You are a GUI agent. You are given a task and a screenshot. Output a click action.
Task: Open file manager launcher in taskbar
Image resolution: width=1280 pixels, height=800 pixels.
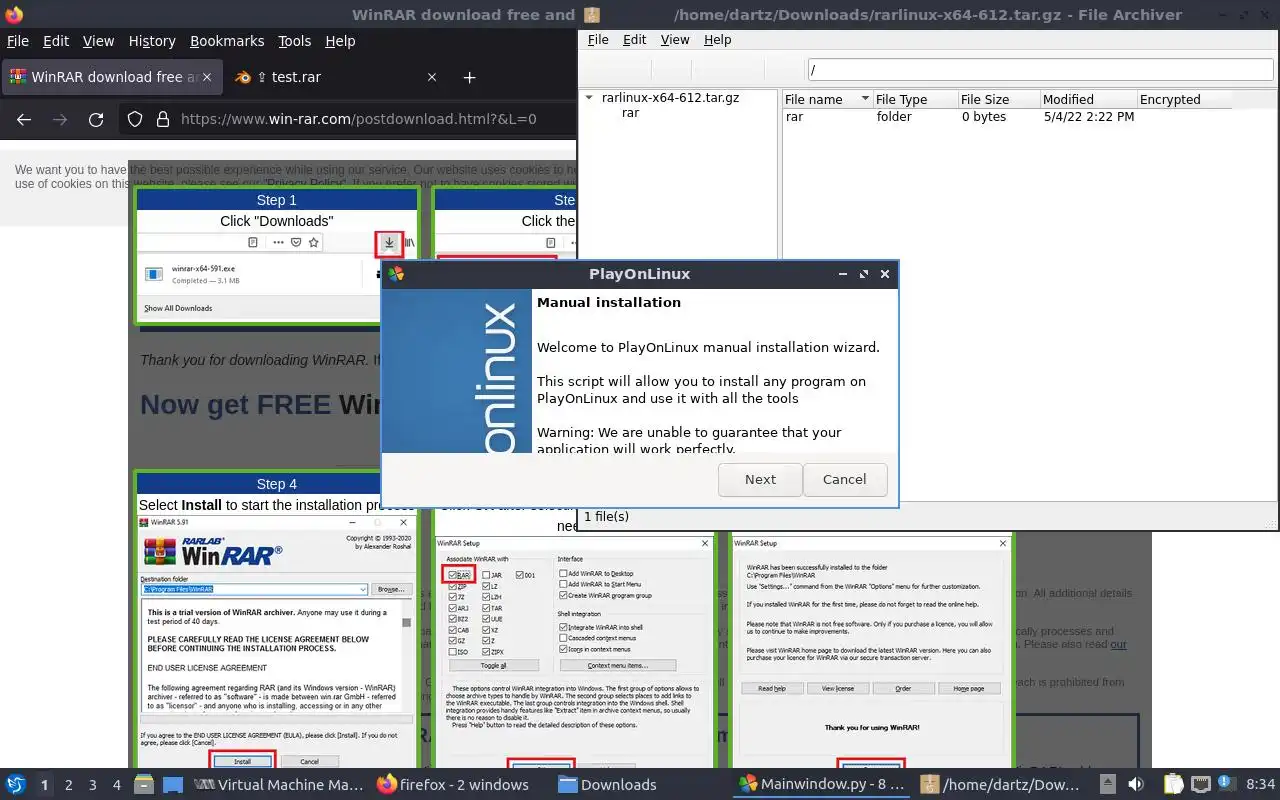(144, 785)
